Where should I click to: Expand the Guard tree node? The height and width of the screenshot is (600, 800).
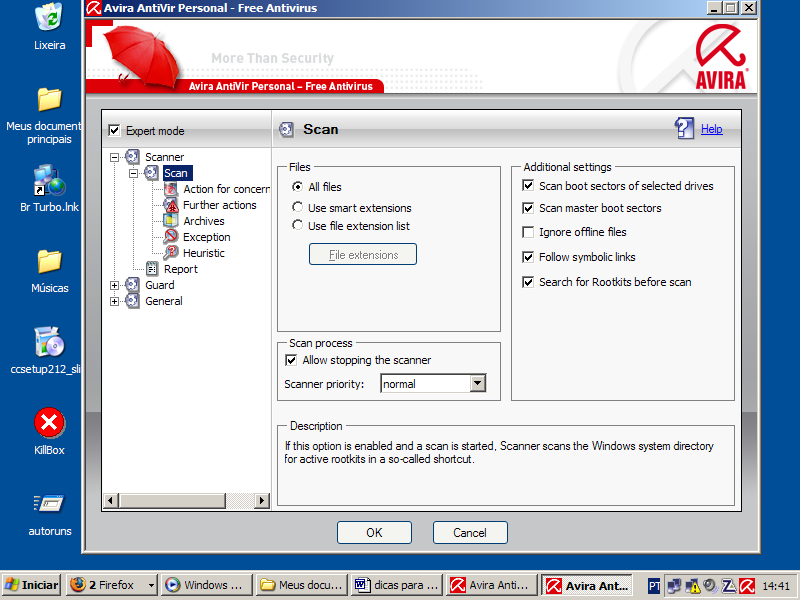coord(114,285)
